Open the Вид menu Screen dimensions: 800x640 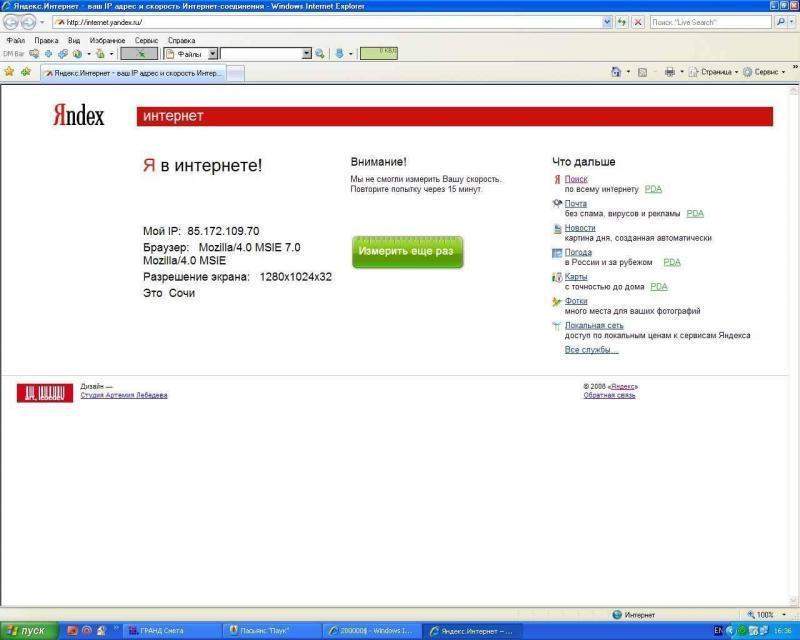tap(74, 40)
